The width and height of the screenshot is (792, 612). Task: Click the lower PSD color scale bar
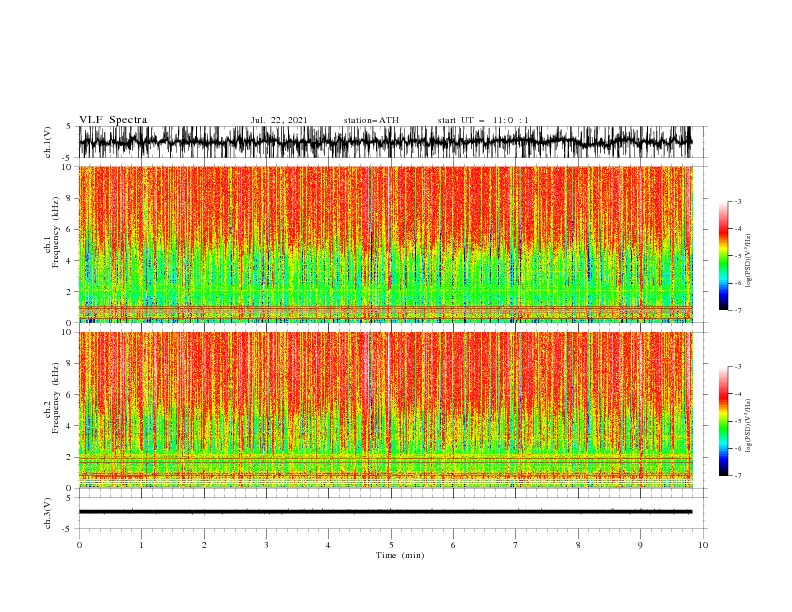[723, 421]
